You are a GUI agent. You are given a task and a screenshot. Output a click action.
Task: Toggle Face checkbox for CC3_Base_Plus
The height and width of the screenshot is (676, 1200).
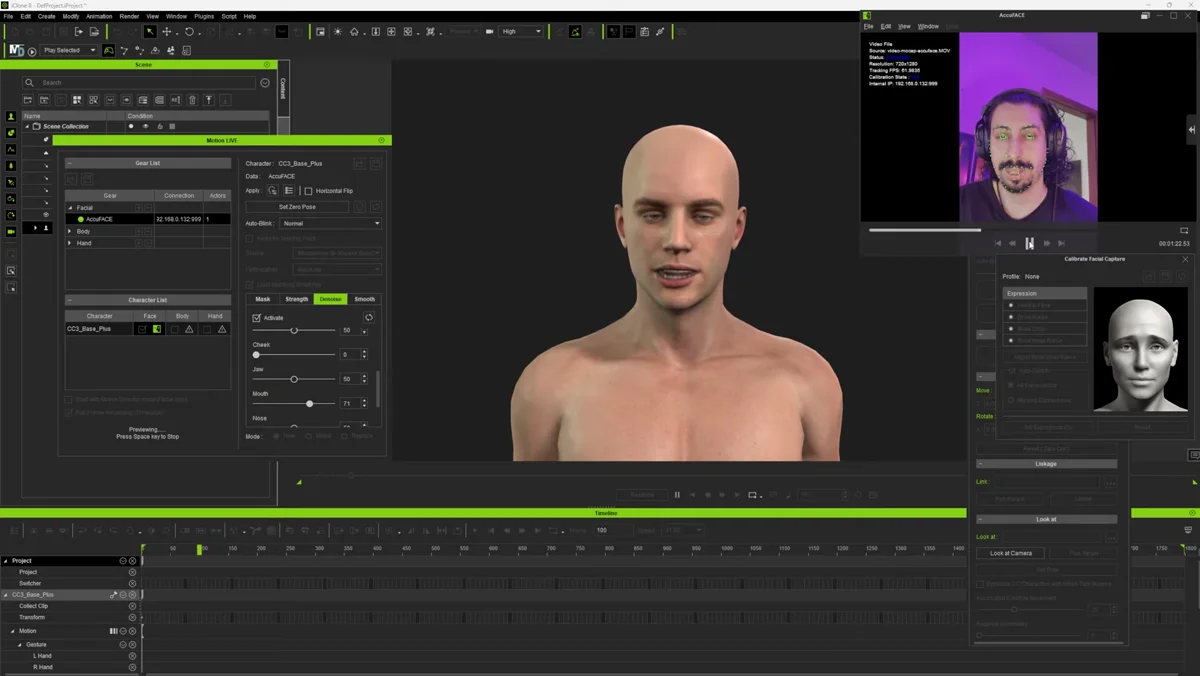coord(142,329)
